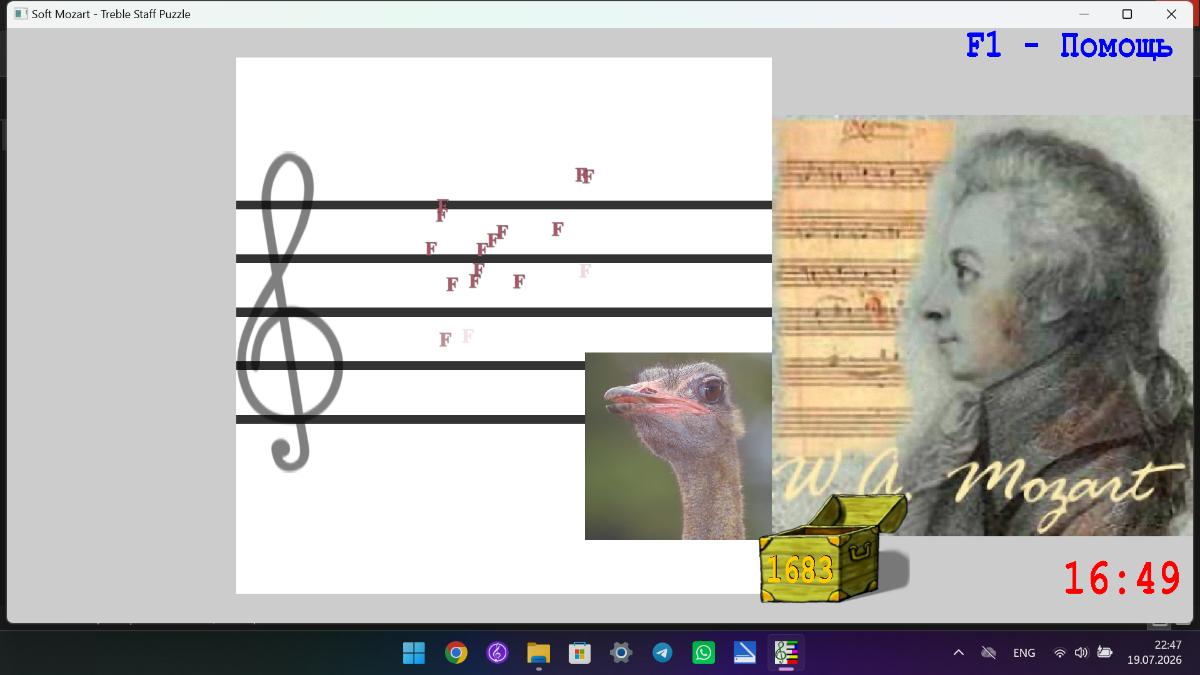The image size is (1200, 675).
Task: Click the Soft Mozart app icon in the title bar
Action: [20, 14]
